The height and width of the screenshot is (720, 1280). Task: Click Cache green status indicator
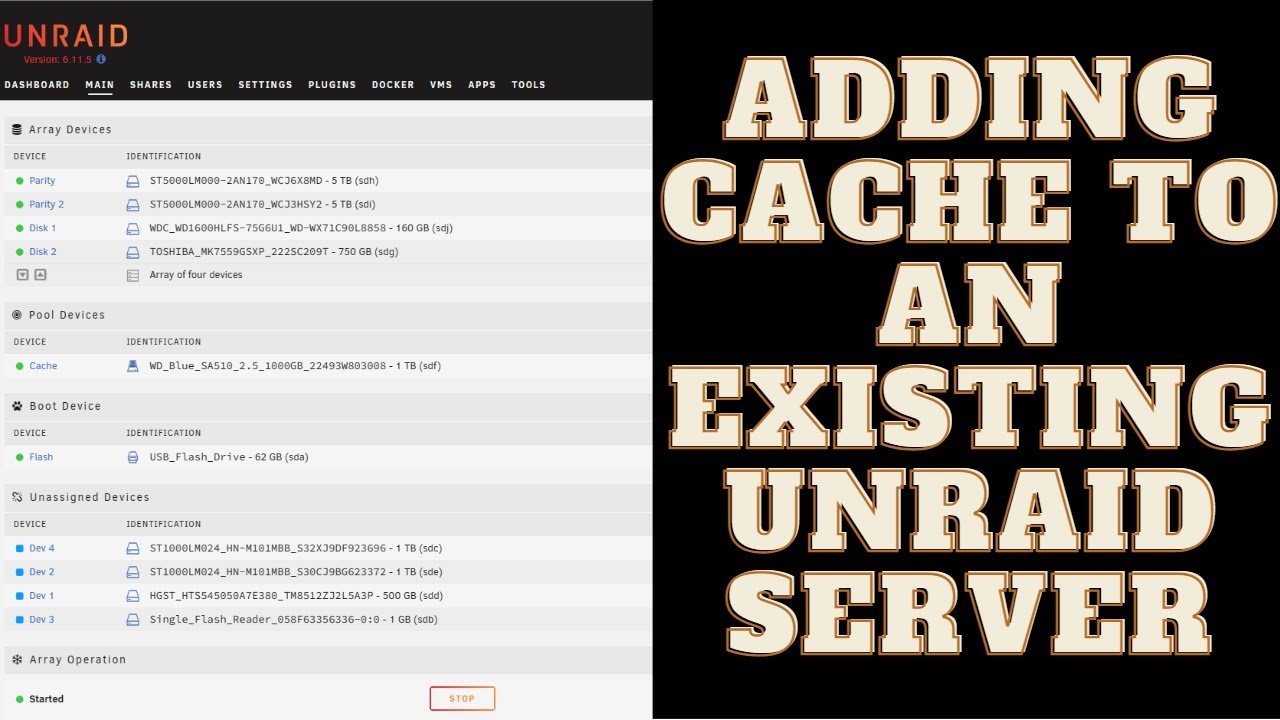click(x=19, y=366)
